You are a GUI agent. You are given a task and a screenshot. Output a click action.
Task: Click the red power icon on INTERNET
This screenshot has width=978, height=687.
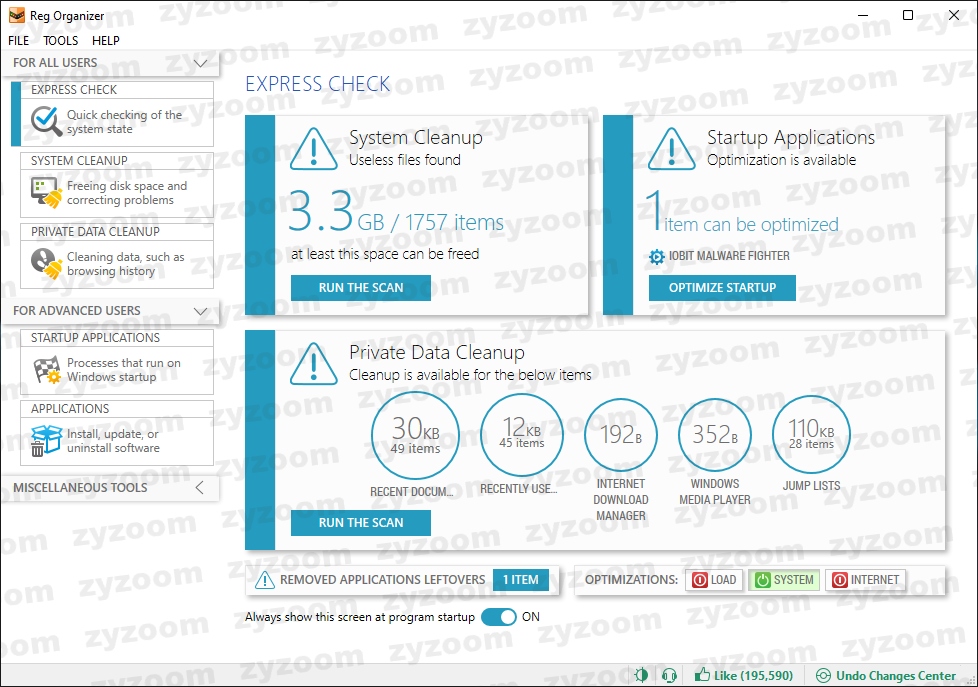(840, 580)
